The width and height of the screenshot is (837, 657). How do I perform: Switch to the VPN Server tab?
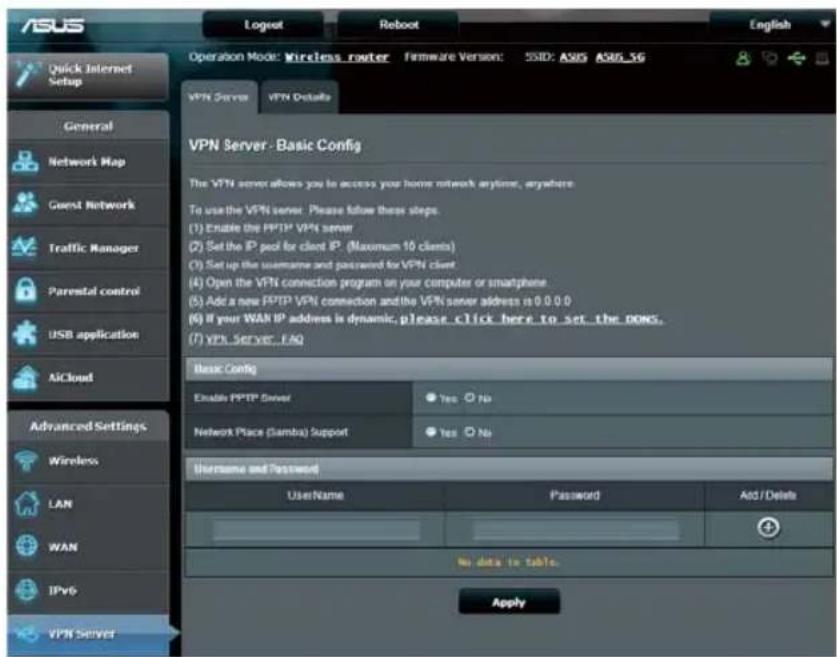[x=219, y=97]
